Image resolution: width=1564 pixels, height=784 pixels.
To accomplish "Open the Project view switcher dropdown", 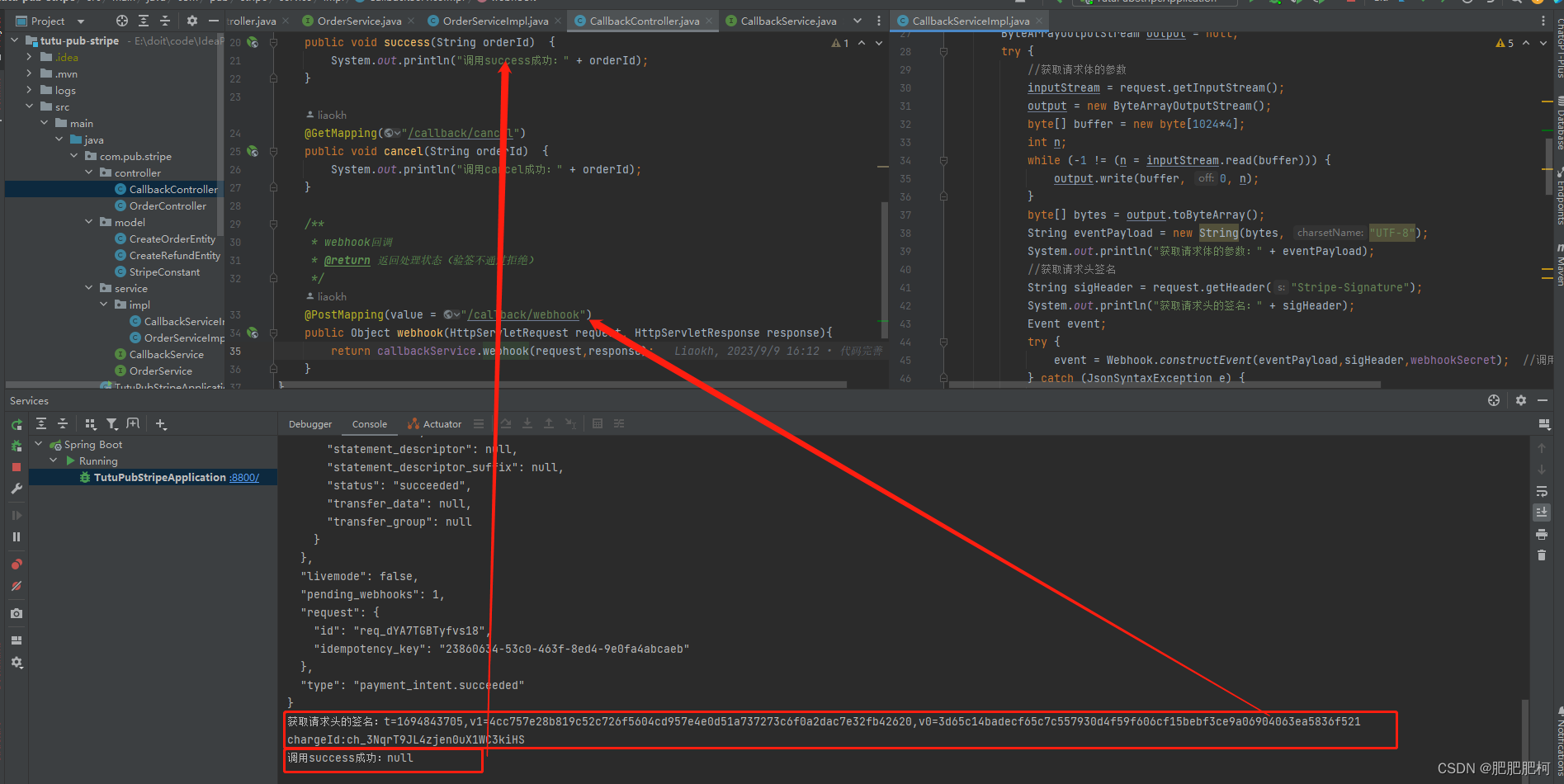I will tap(79, 21).
